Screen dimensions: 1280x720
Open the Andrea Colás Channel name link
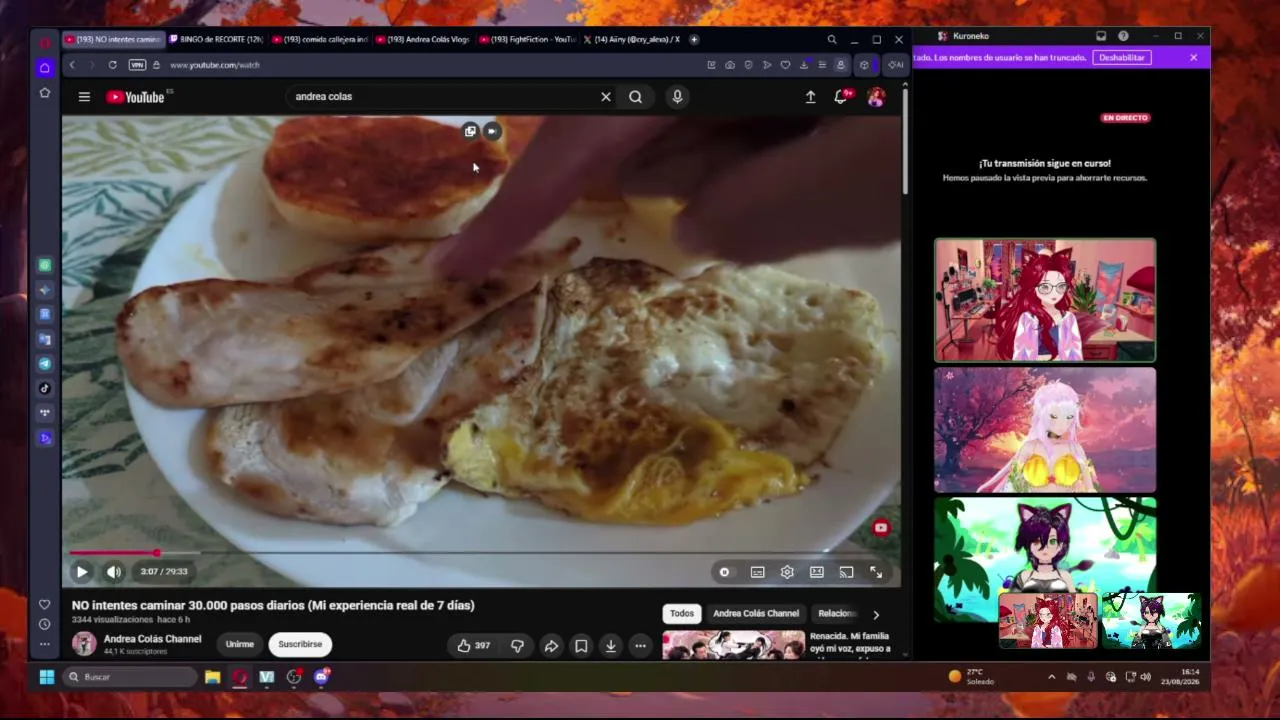152,639
